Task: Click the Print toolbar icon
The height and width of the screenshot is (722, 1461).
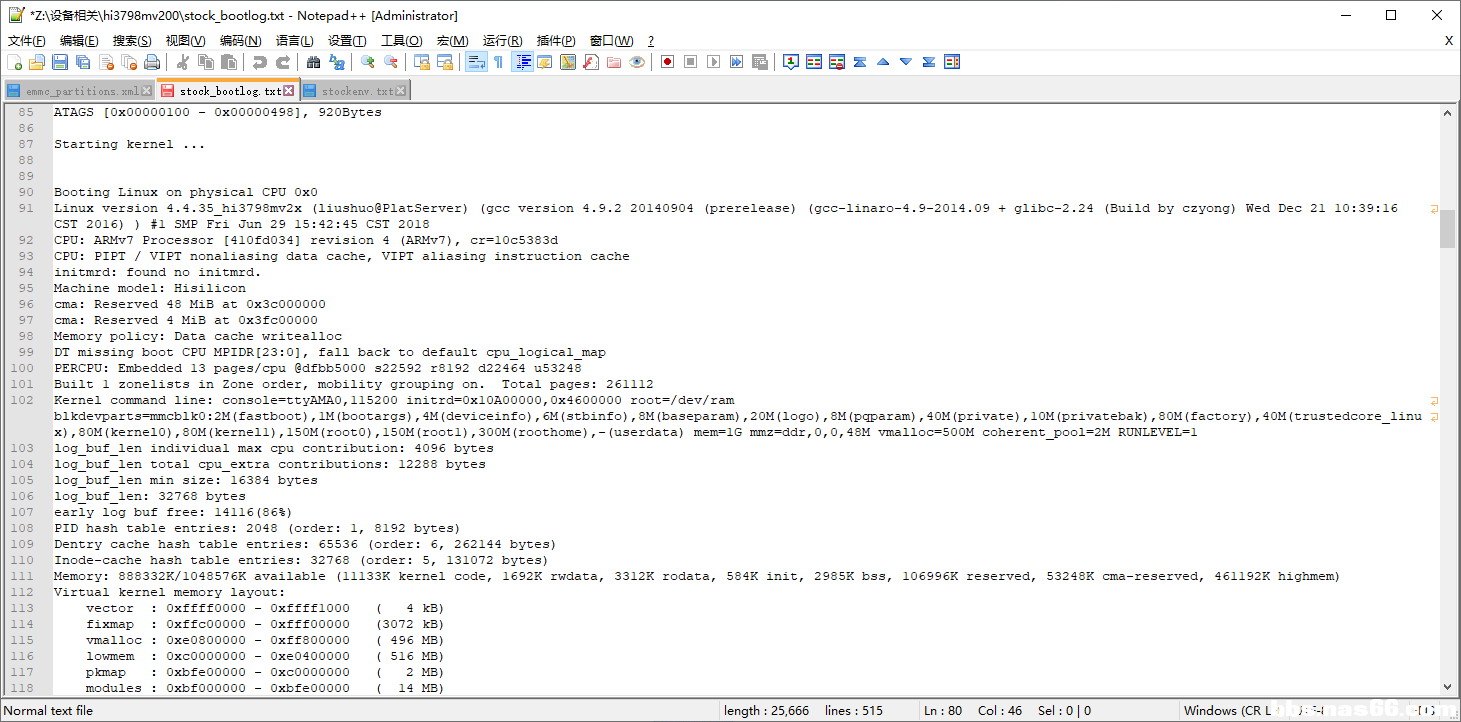Action: (152, 62)
